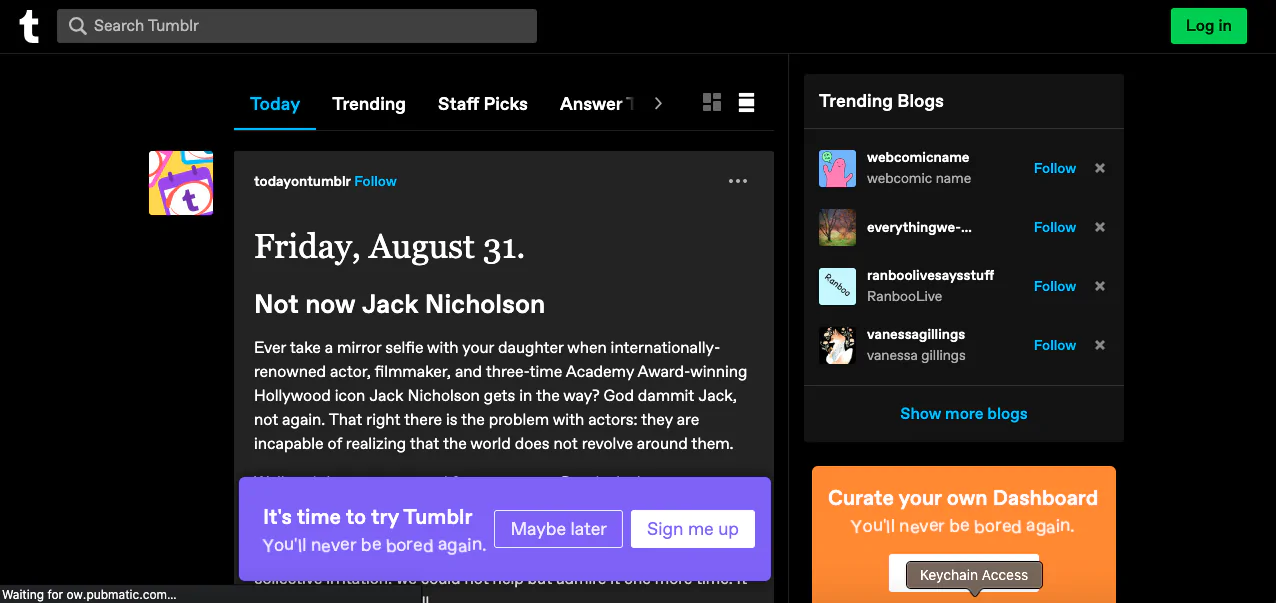Follow the everythingwe- blog
Viewport: 1276px width, 603px height.
(x=1055, y=227)
